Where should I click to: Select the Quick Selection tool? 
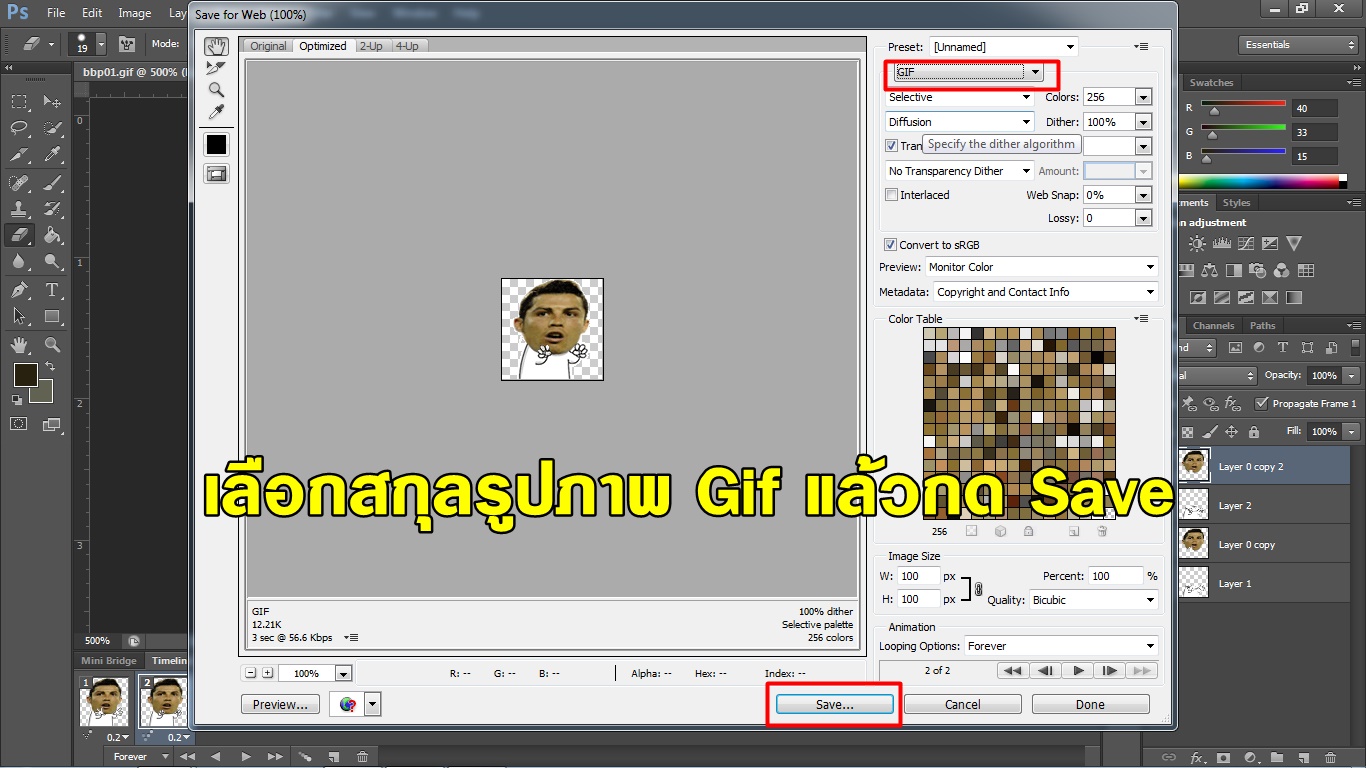click(52, 128)
